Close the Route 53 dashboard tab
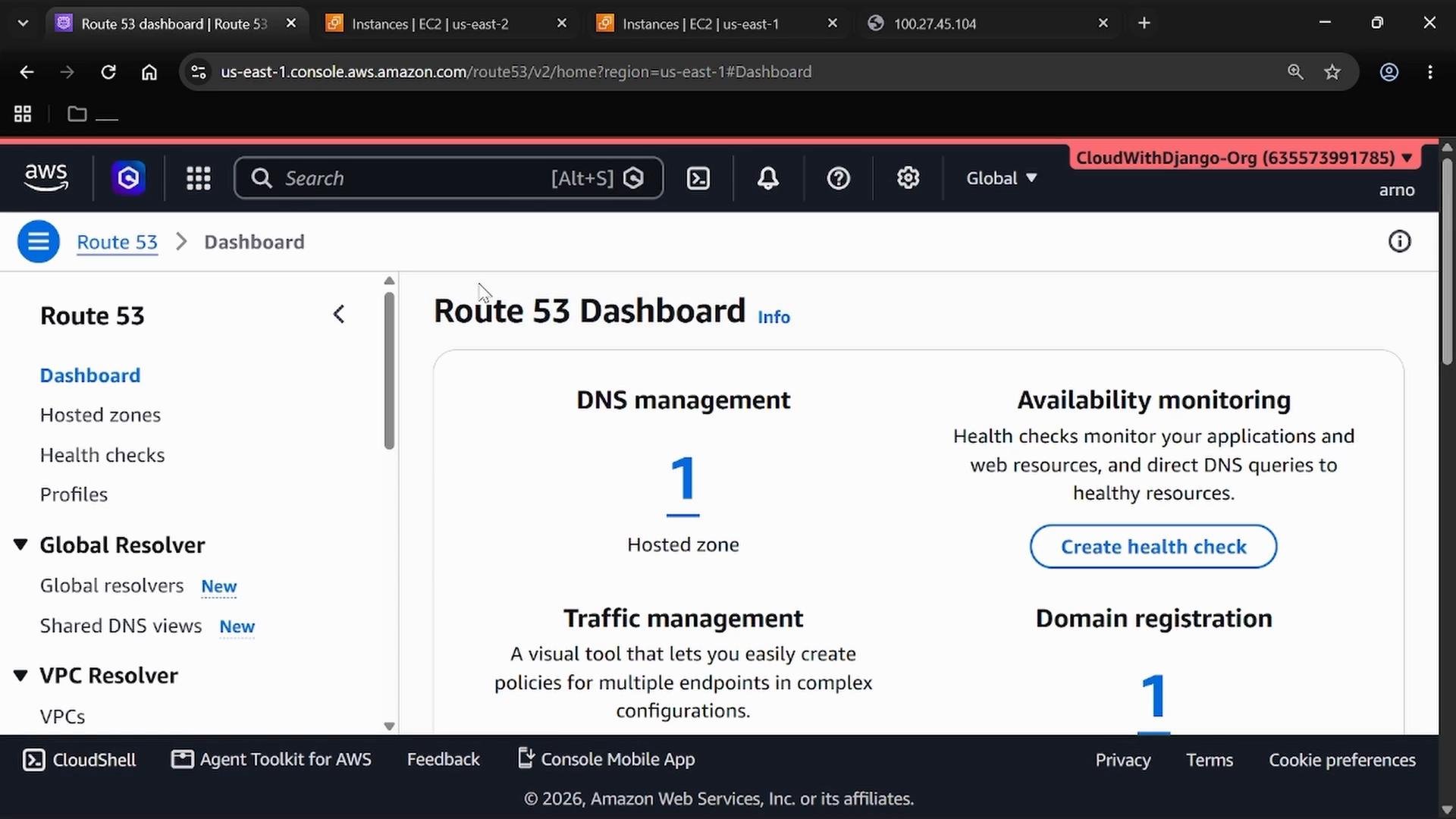This screenshot has width=1456, height=819. click(291, 24)
